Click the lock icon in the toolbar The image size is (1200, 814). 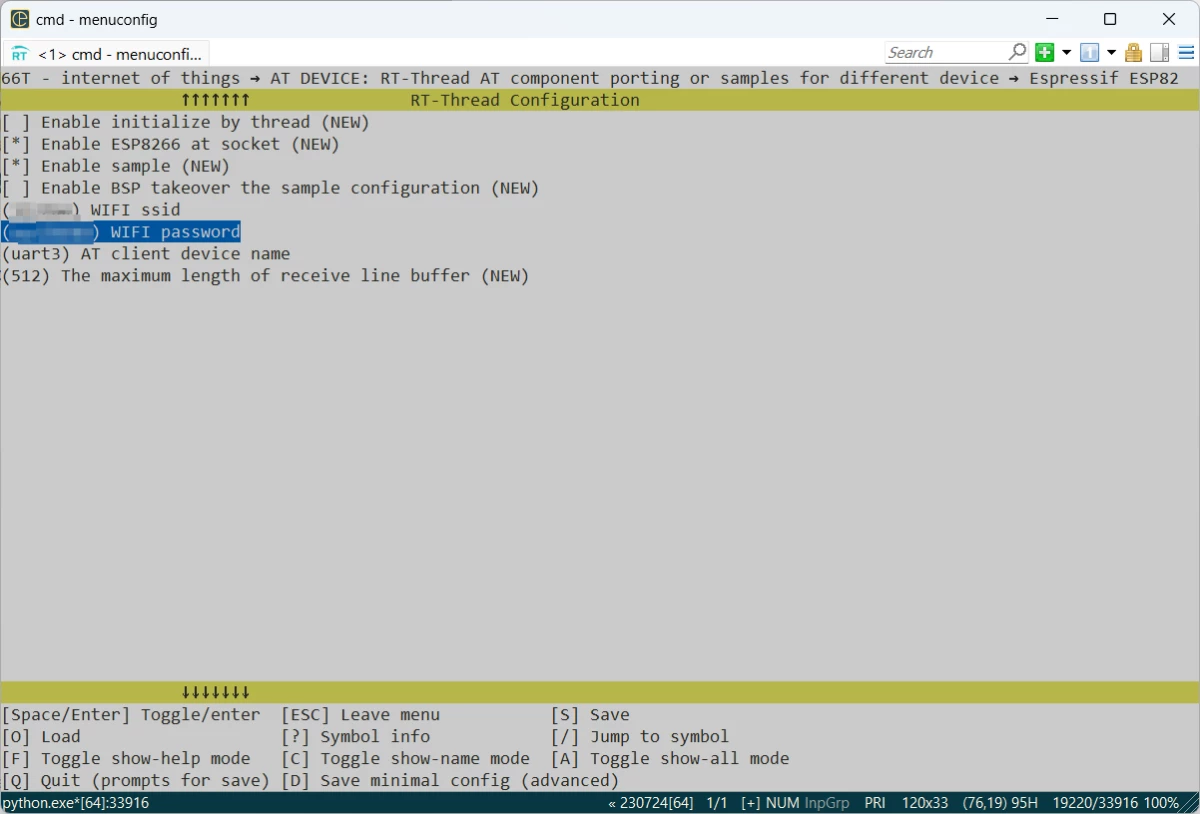coord(1133,52)
